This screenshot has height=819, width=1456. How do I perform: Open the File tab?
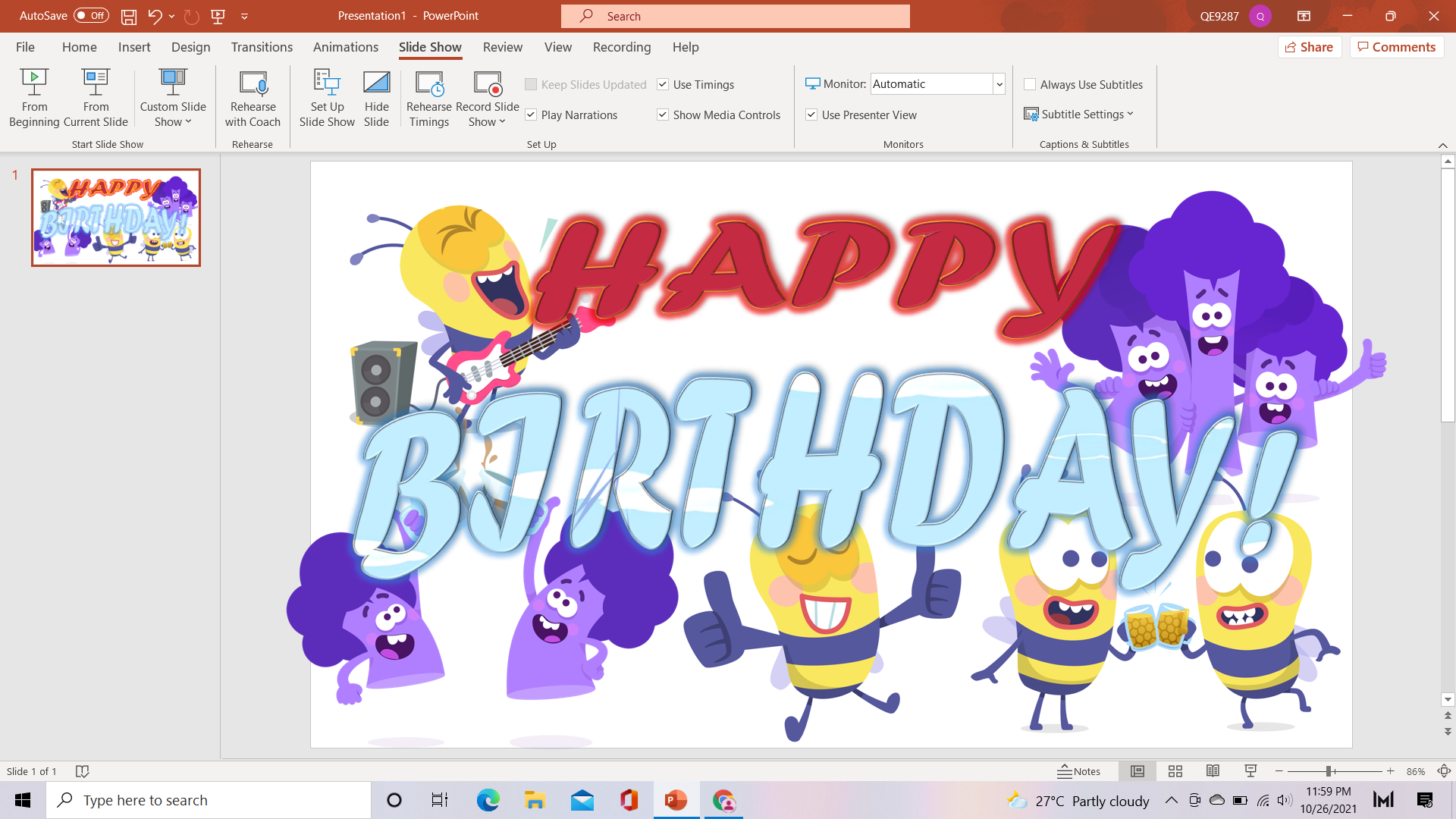[25, 47]
